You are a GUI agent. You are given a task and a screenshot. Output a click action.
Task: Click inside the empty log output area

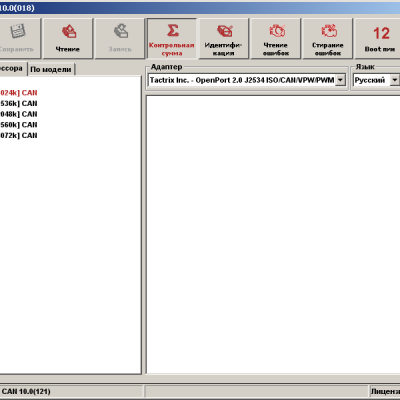click(x=273, y=235)
